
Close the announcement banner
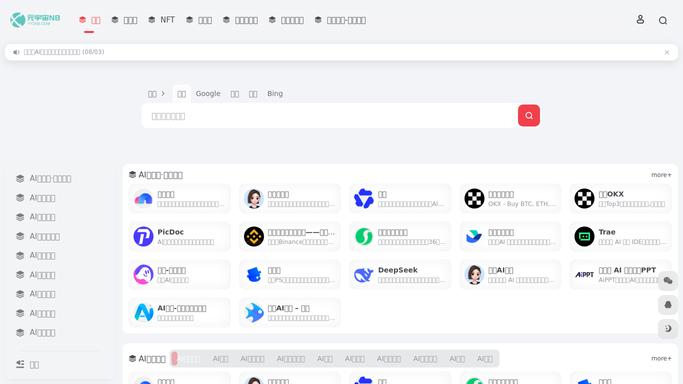point(667,52)
